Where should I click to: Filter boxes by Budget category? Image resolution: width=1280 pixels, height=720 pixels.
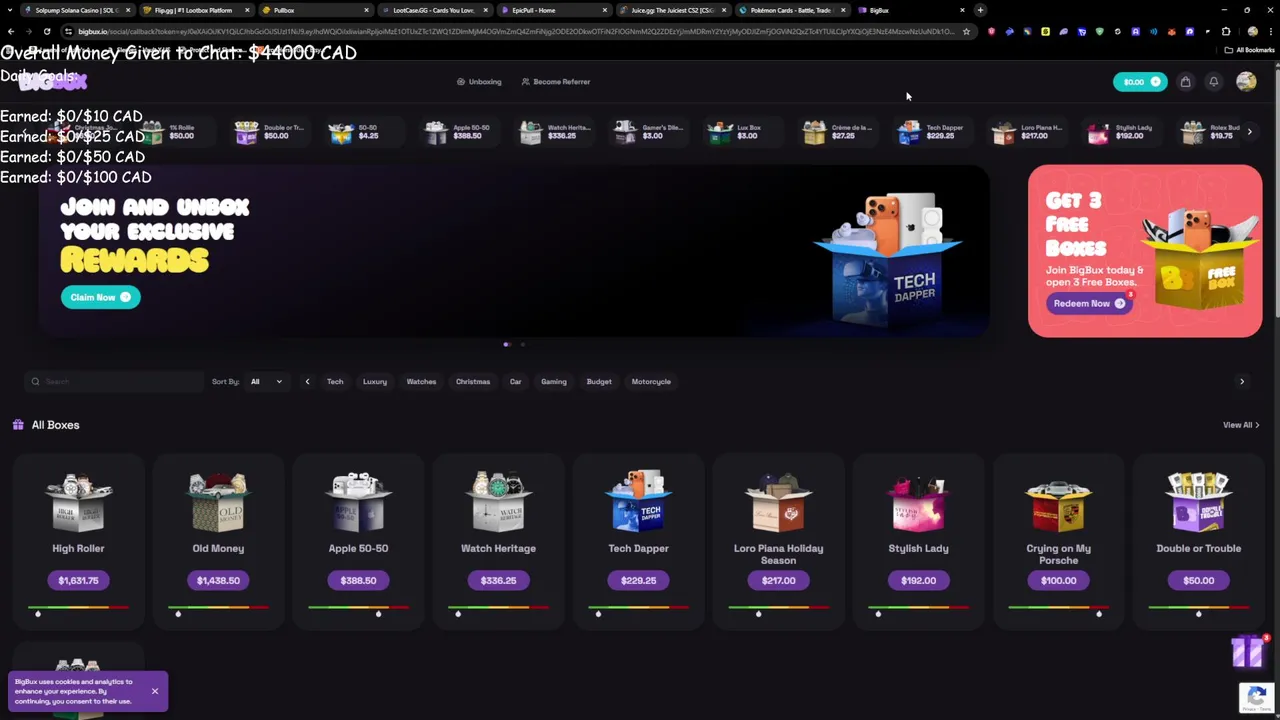599,382
